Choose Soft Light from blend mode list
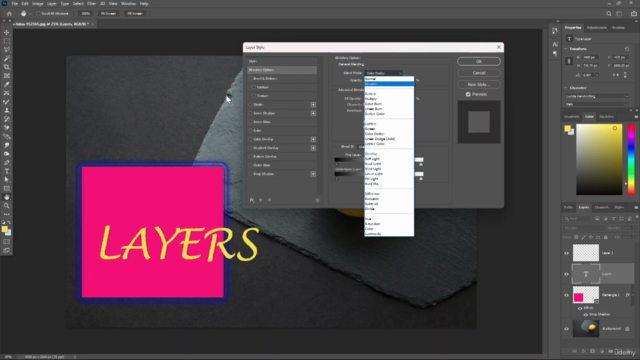 pos(372,159)
